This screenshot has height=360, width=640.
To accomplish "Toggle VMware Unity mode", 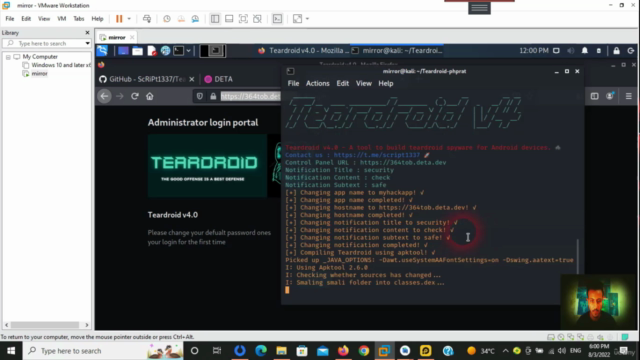I will click(x=257, y=19).
